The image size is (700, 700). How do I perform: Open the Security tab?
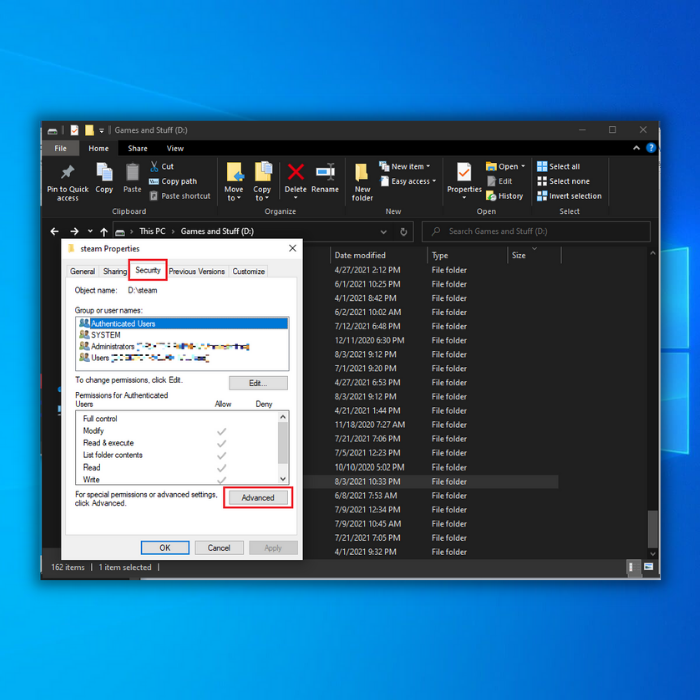point(148,270)
